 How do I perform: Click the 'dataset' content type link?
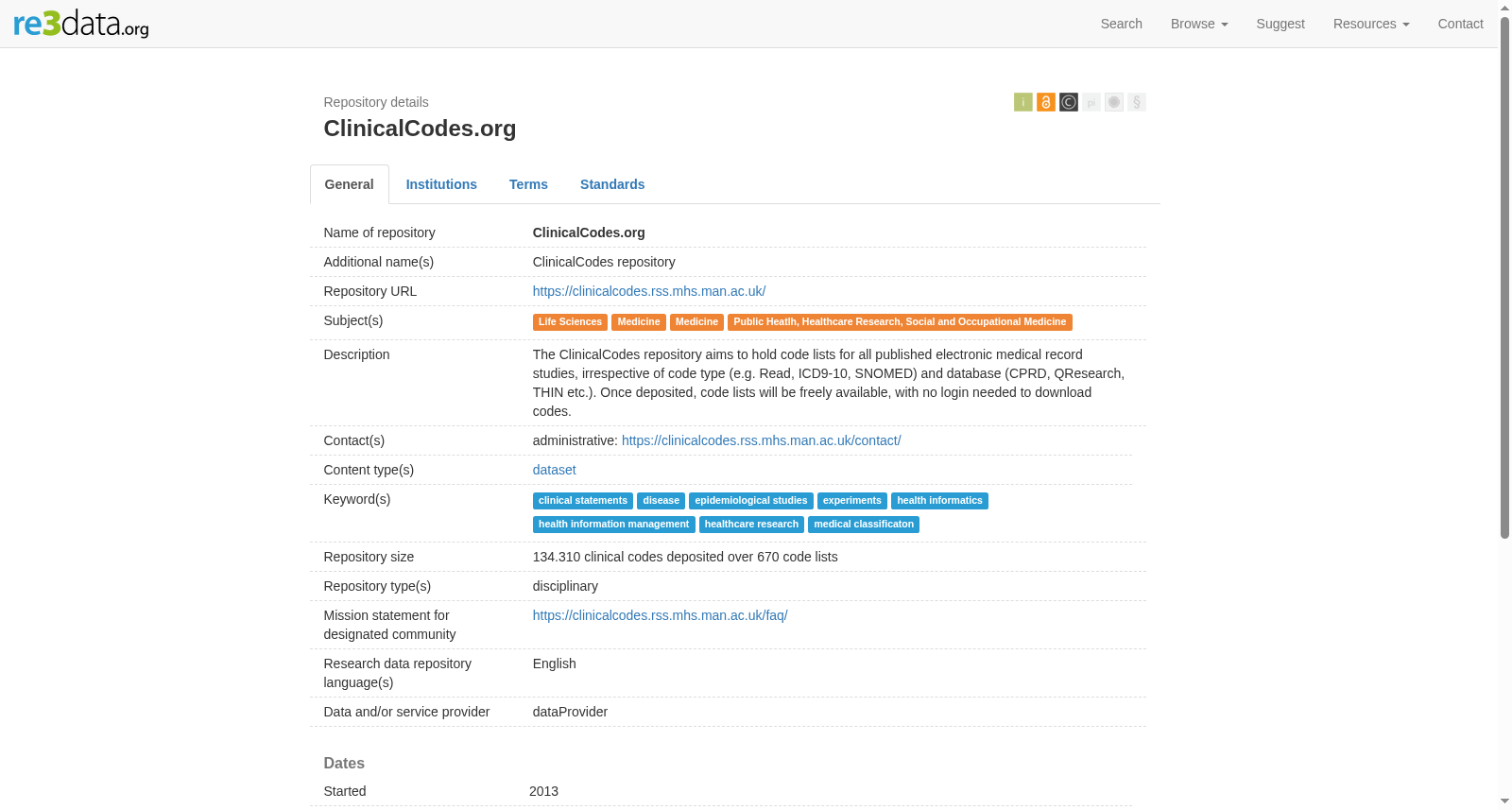point(555,470)
